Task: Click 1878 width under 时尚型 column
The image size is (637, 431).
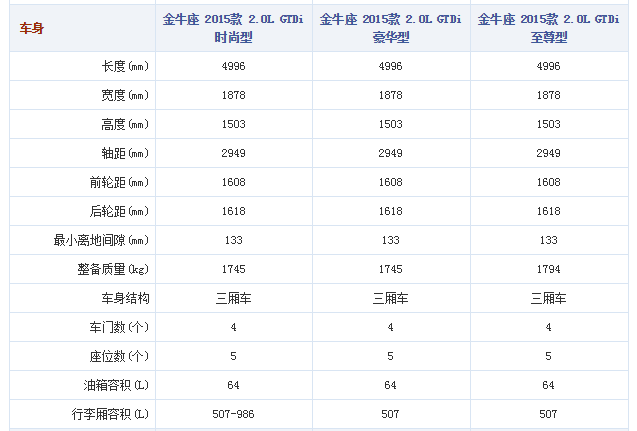Action: pos(233,95)
